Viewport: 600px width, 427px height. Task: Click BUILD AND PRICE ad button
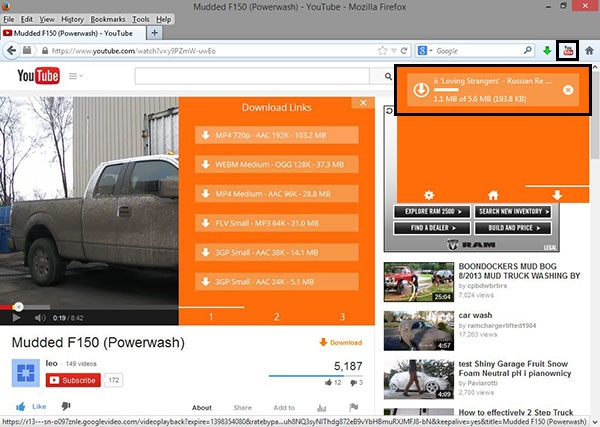click(x=513, y=228)
